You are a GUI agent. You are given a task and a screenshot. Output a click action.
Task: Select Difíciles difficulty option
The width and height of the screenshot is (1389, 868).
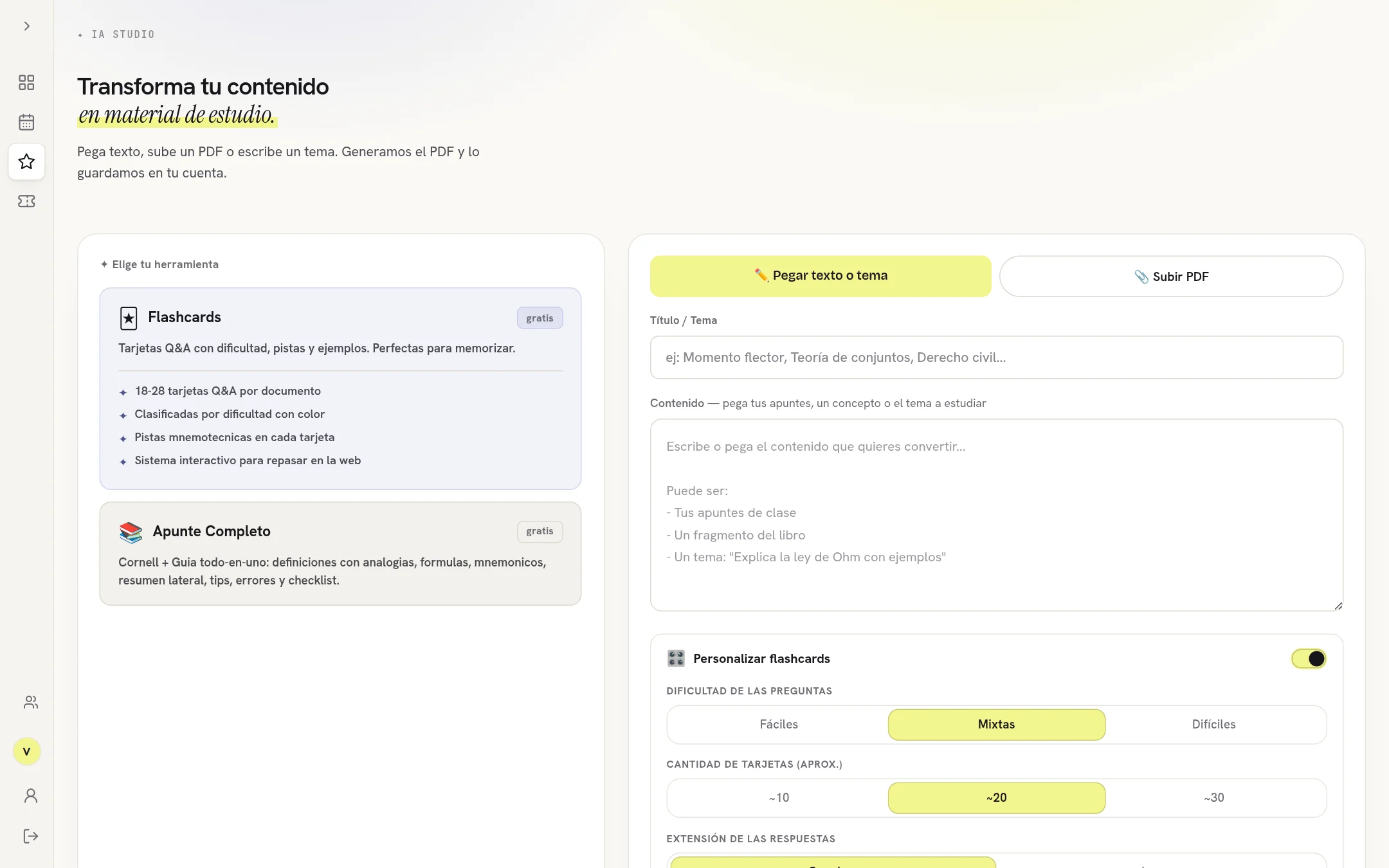[1213, 725]
